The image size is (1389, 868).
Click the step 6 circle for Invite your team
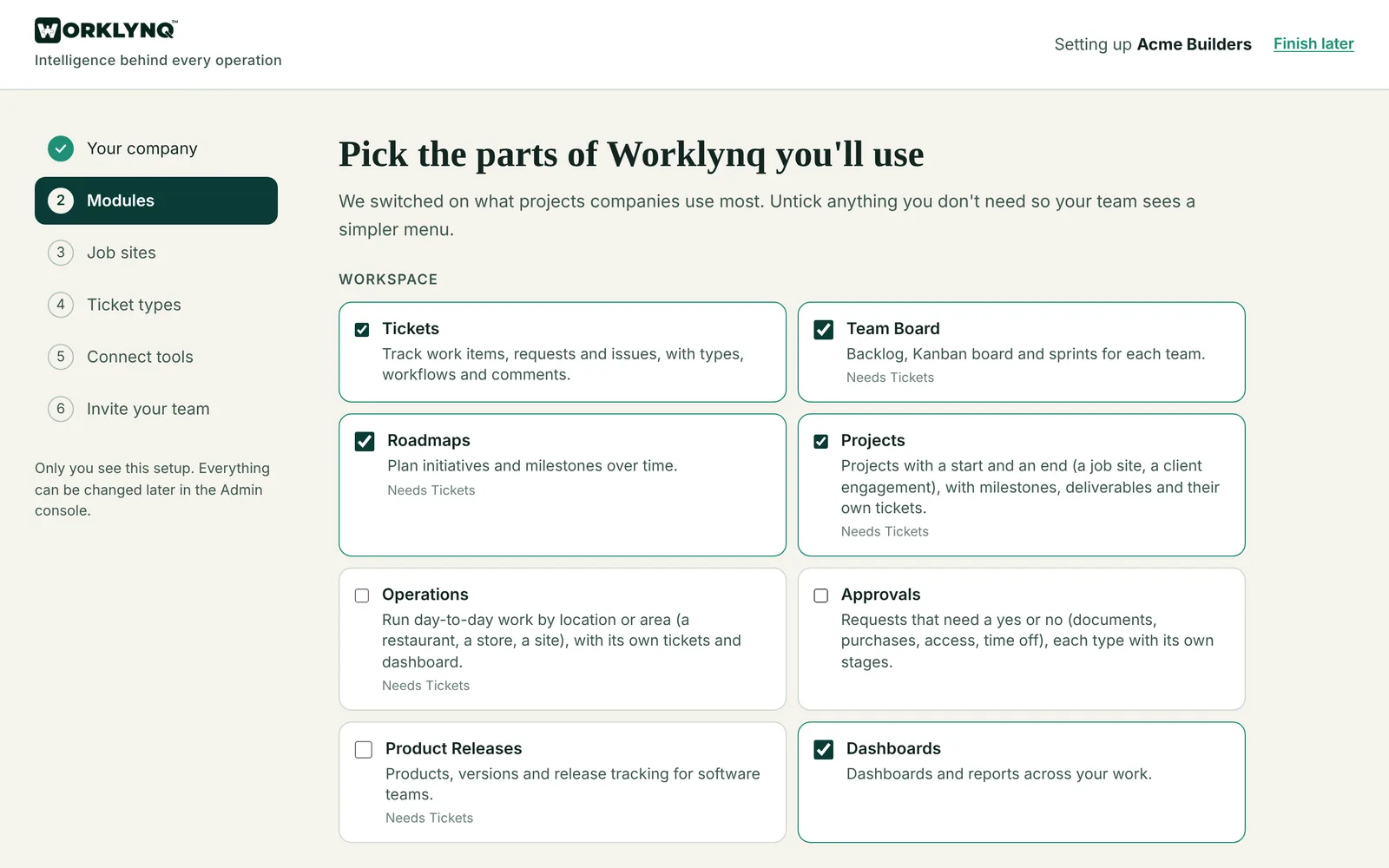[61, 409]
